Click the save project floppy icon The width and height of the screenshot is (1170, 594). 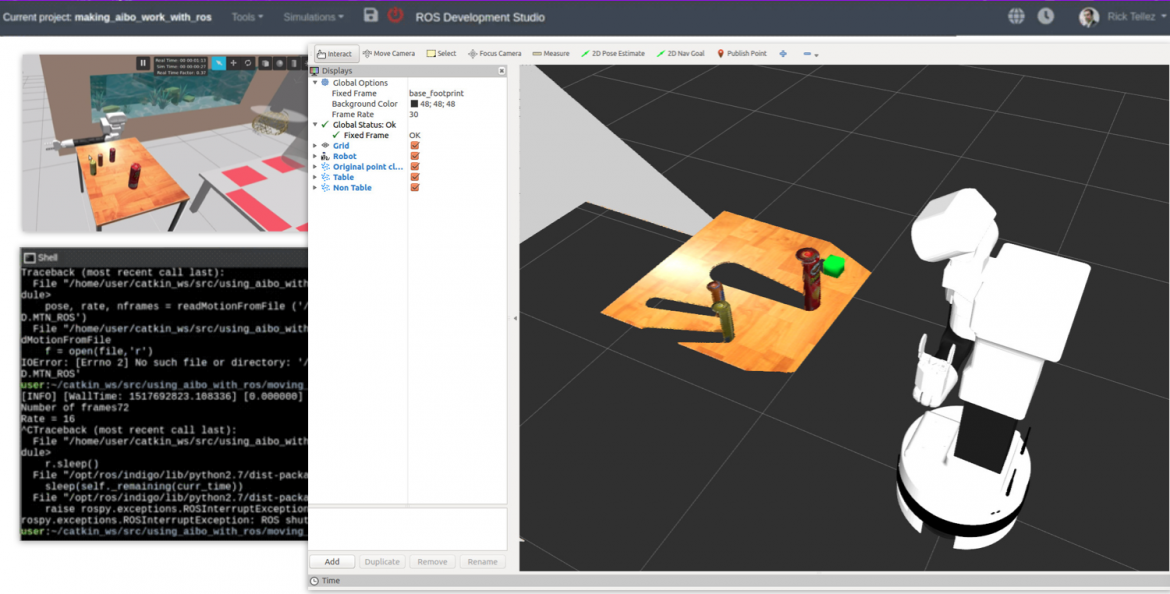click(371, 15)
